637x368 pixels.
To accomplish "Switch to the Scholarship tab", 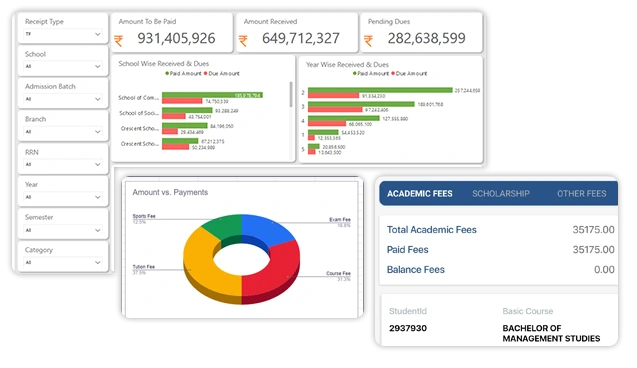I will (x=501, y=194).
